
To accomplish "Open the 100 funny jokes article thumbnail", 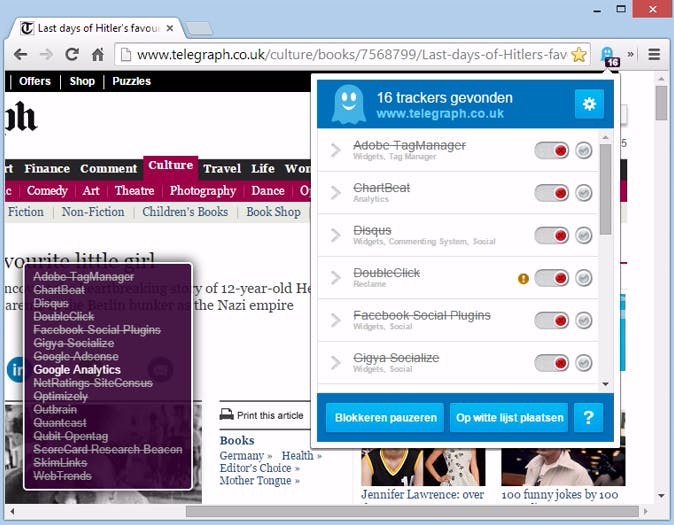I will [x=563, y=467].
